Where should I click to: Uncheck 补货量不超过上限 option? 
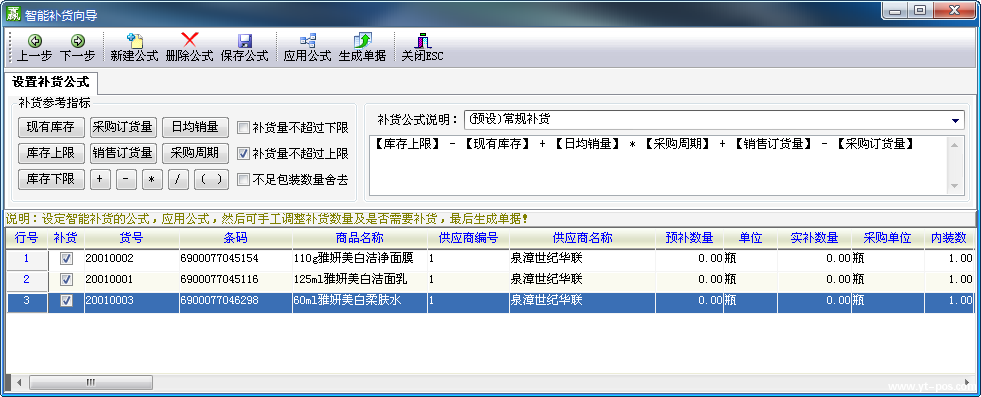point(243,153)
